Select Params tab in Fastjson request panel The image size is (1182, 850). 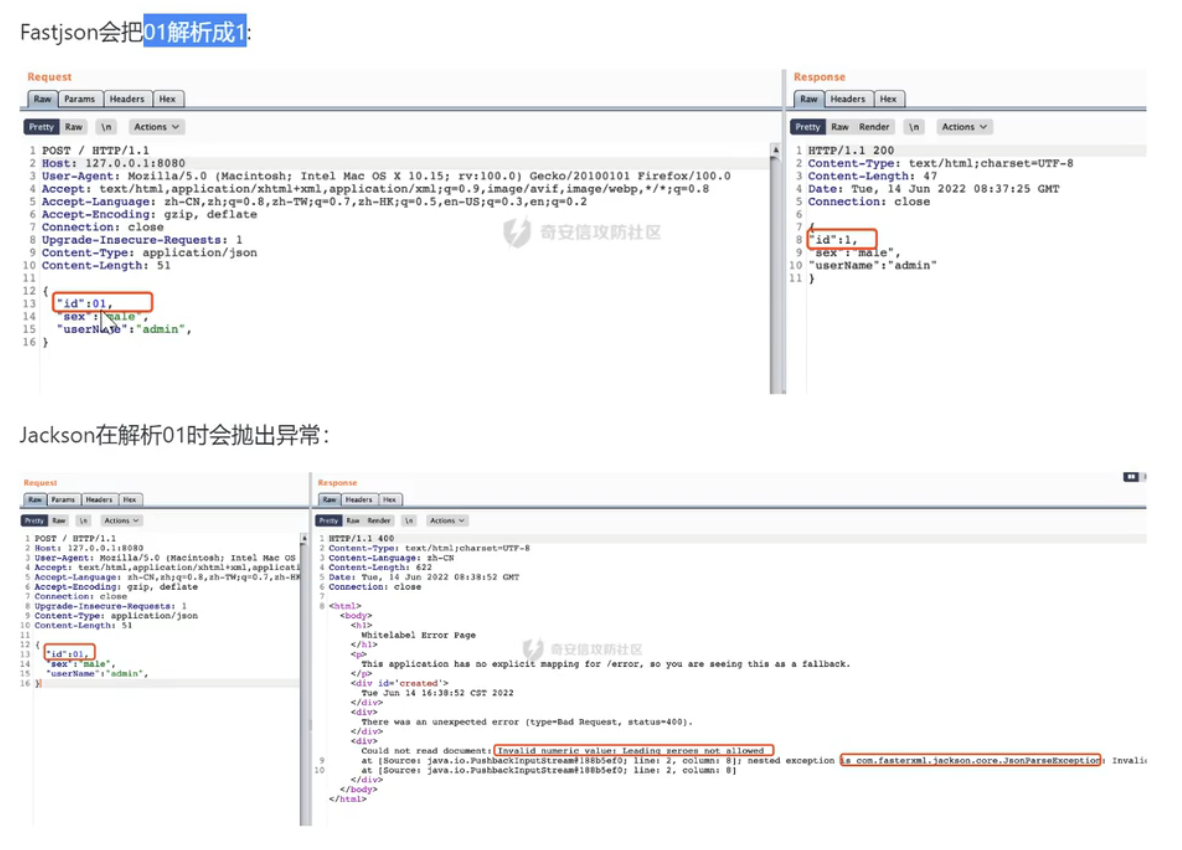click(x=79, y=99)
